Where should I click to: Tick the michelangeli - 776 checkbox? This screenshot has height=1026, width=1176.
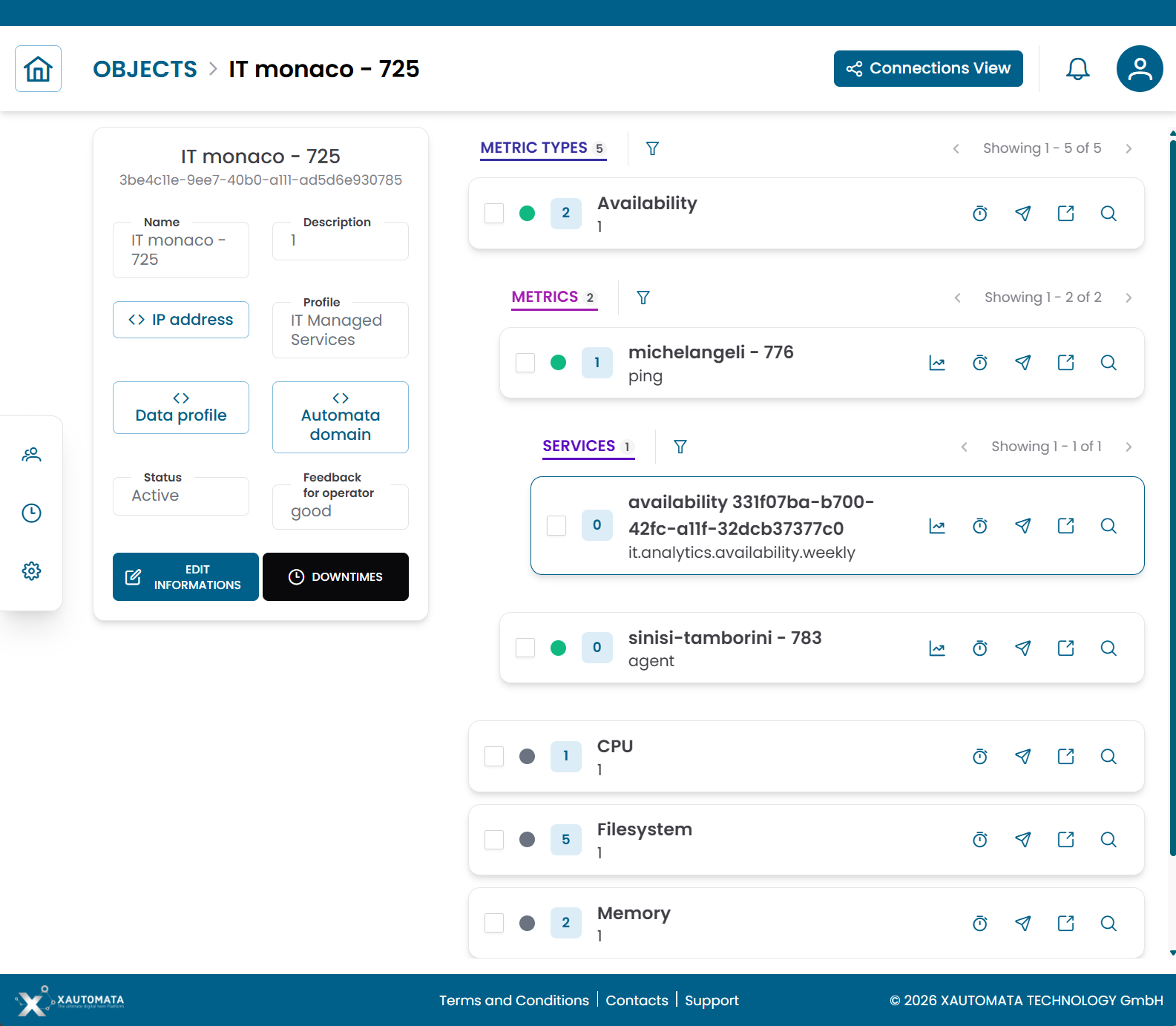pos(525,363)
